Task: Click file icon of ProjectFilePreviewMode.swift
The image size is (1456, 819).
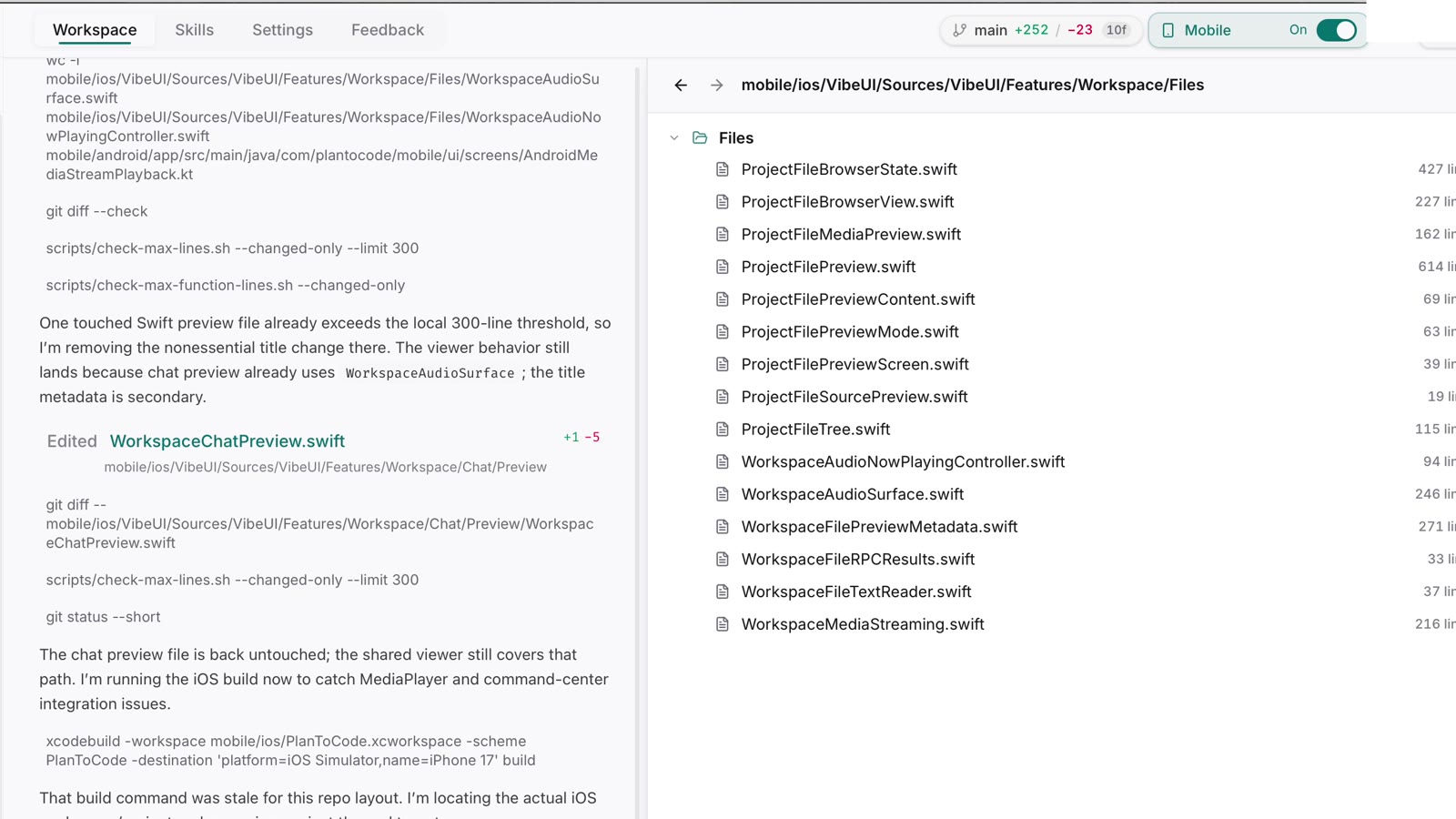Action: point(723,332)
